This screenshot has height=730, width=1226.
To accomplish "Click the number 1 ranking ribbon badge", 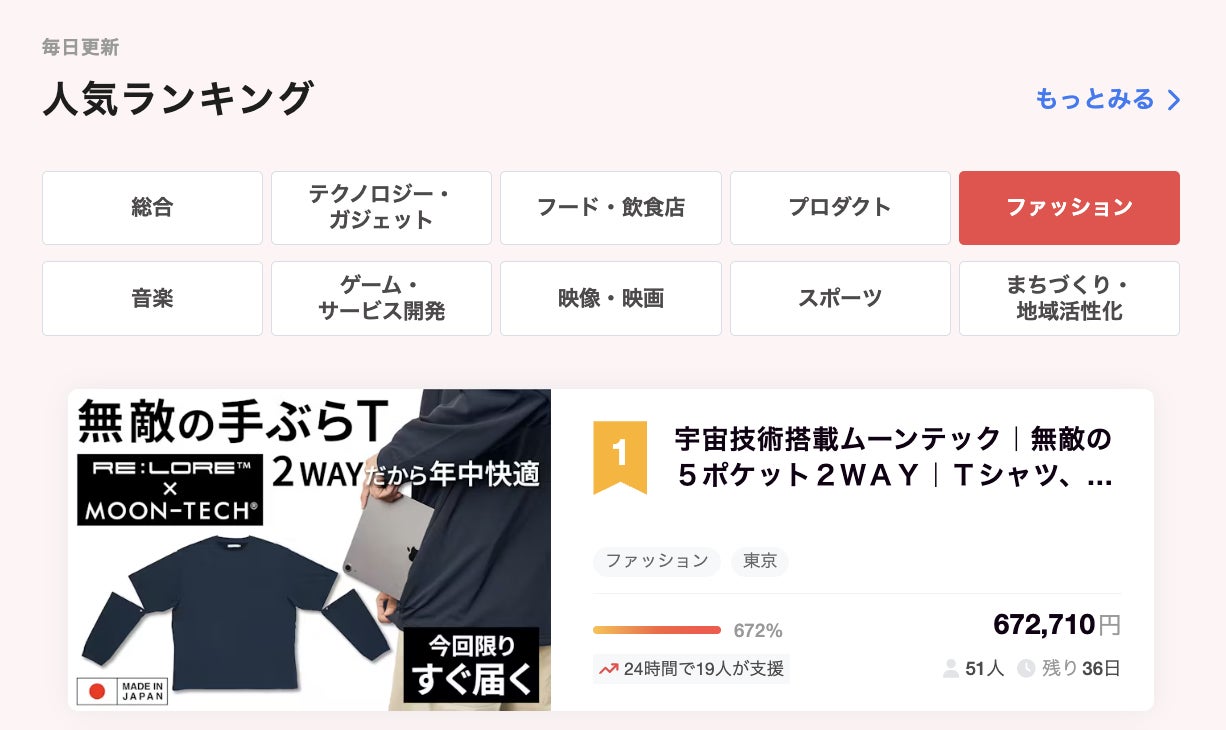I will [x=619, y=458].
